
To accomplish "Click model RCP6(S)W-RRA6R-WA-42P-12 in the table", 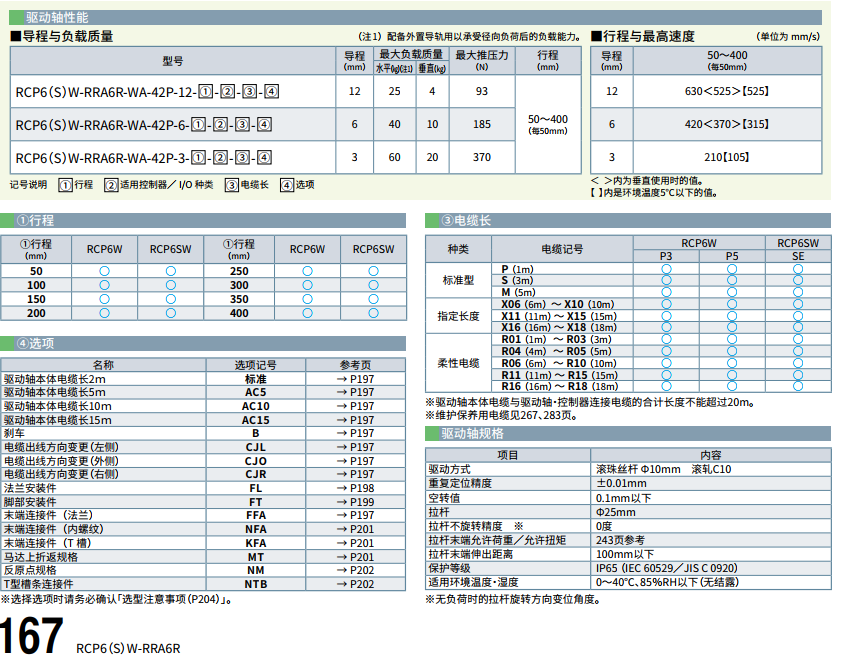I will (147, 92).
